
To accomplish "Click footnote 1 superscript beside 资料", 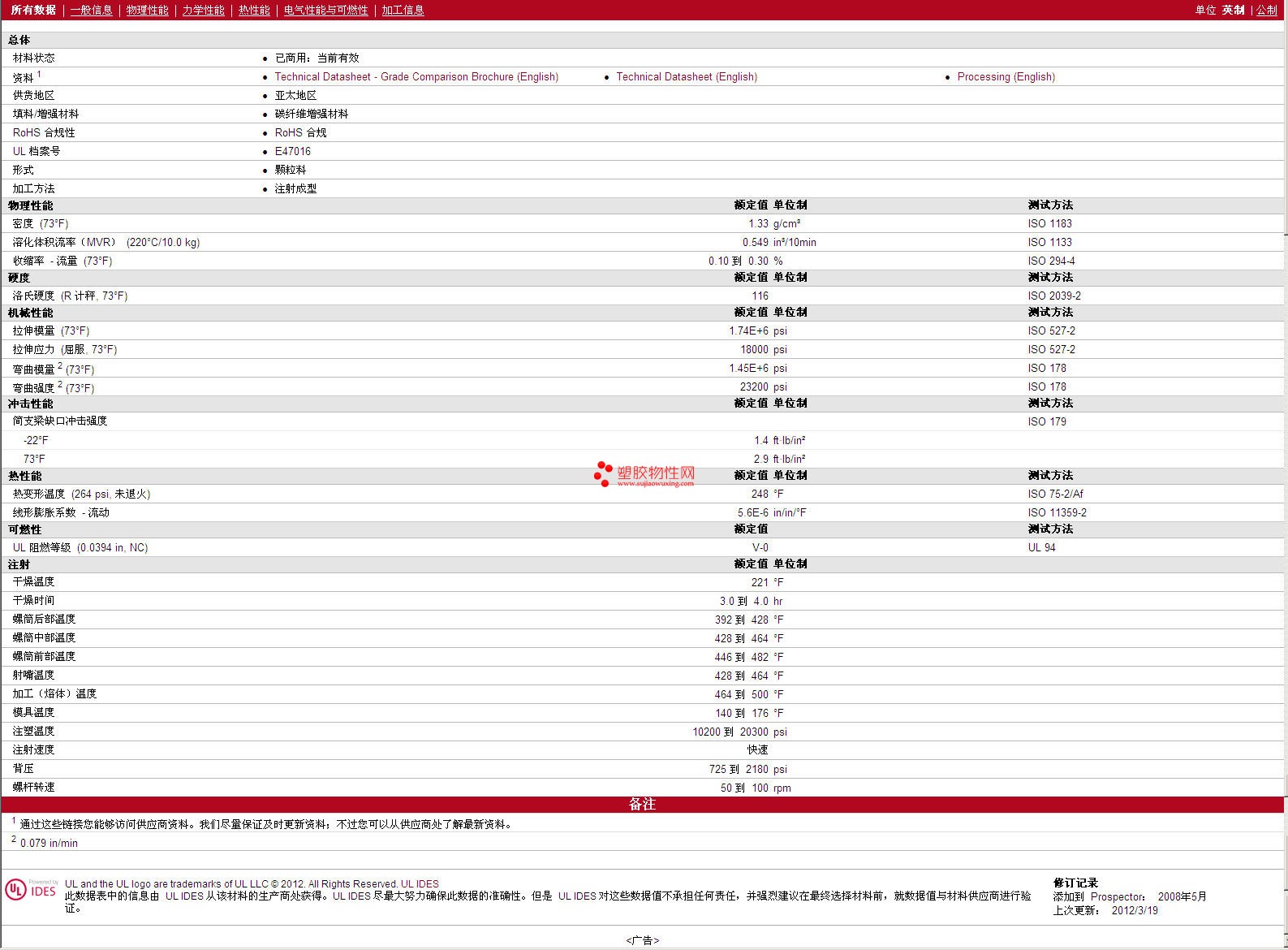I will pos(39,74).
